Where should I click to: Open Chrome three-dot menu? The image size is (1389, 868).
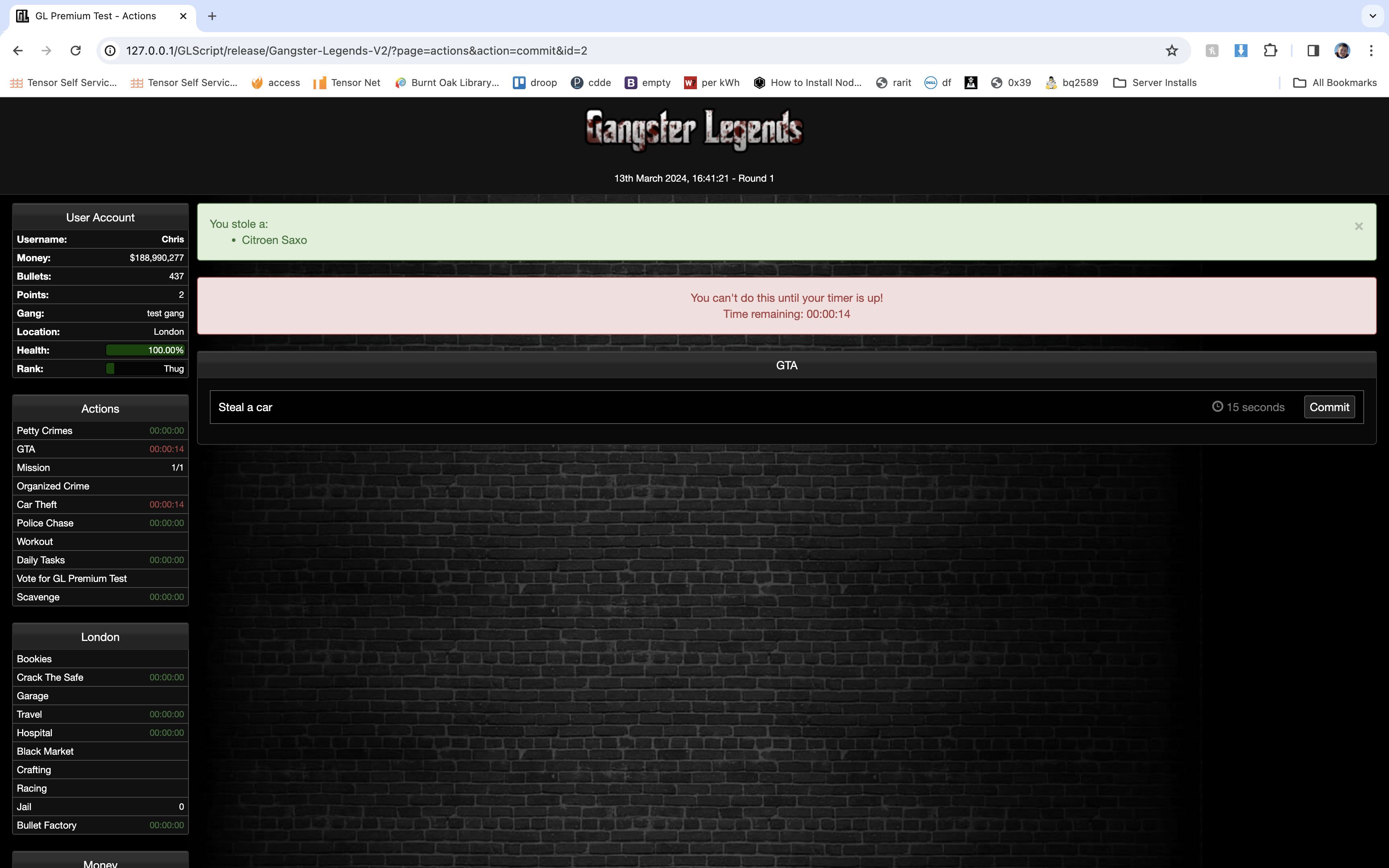[x=1371, y=51]
